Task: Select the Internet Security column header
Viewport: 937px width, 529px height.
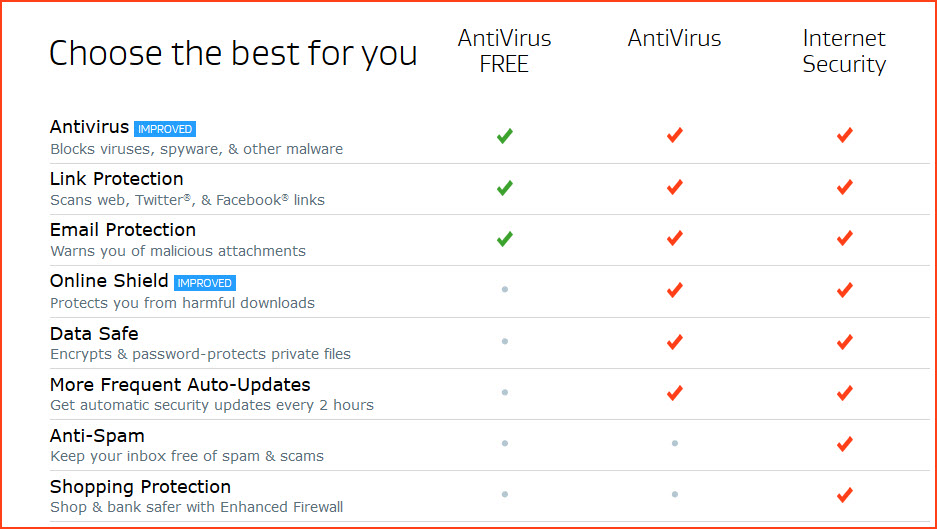Action: [844, 51]
